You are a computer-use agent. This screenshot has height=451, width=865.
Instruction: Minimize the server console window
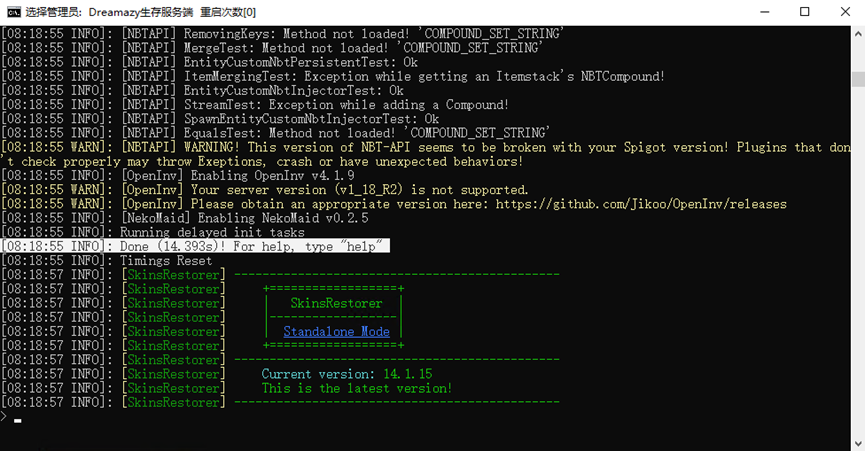pos(757,12)
